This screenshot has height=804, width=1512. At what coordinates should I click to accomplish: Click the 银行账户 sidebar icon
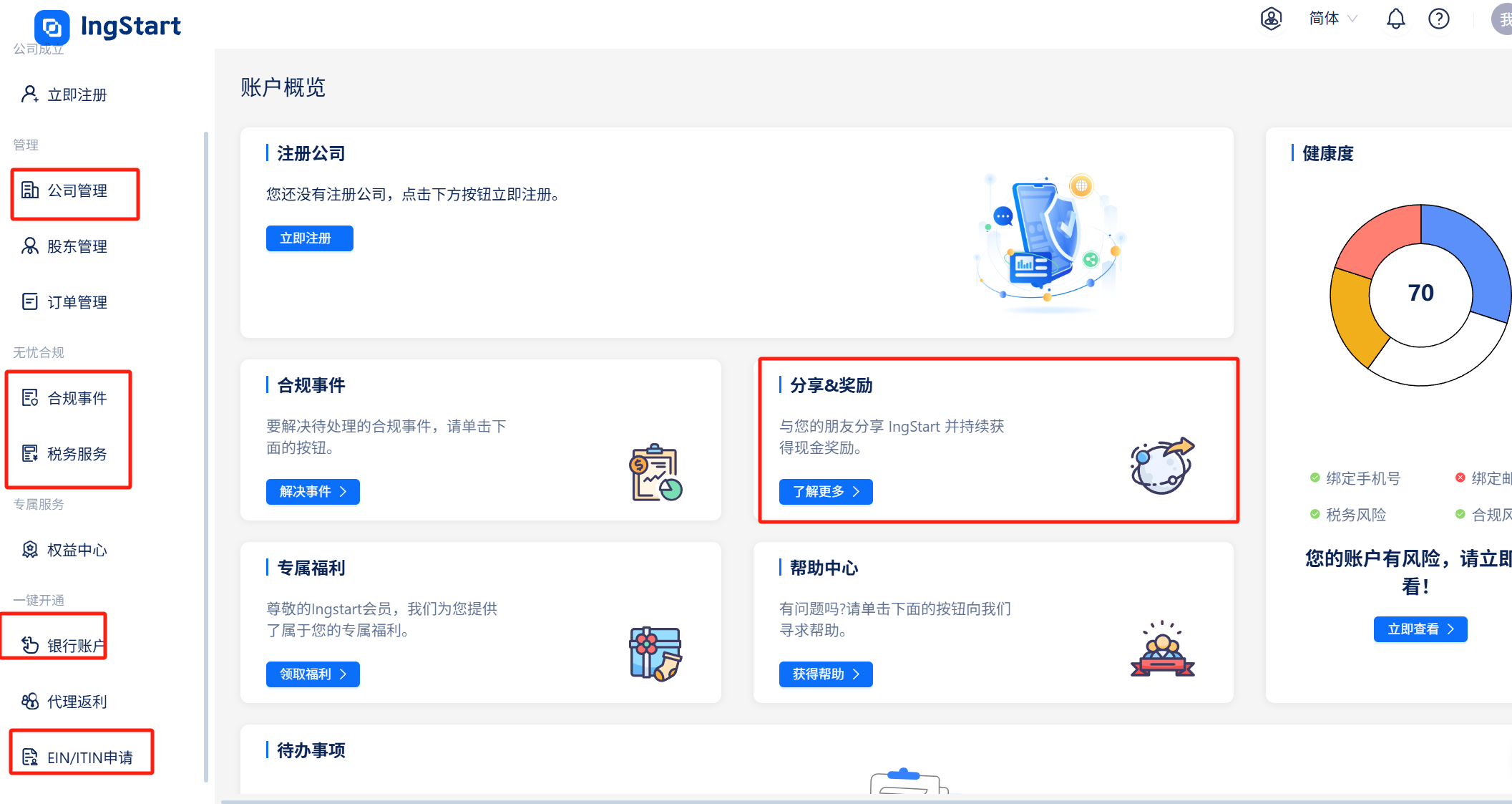(29, 646)
